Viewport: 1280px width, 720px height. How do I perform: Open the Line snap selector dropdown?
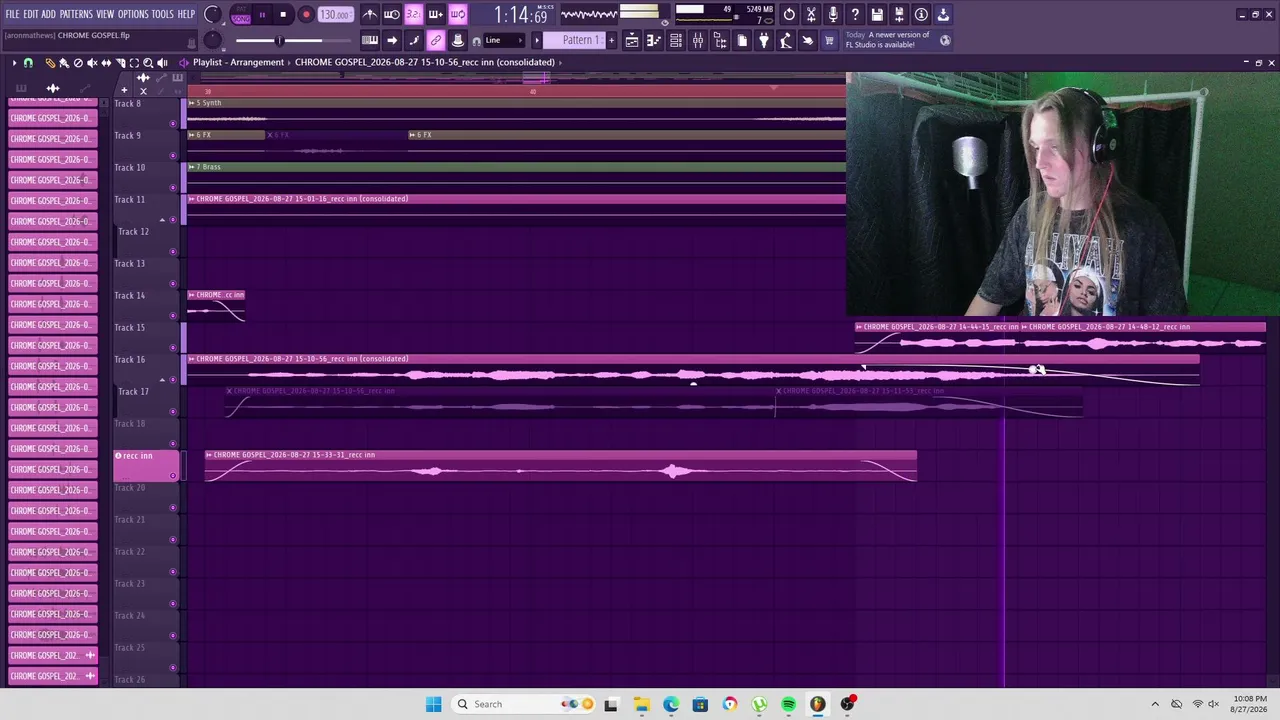[x=504, y=40]
